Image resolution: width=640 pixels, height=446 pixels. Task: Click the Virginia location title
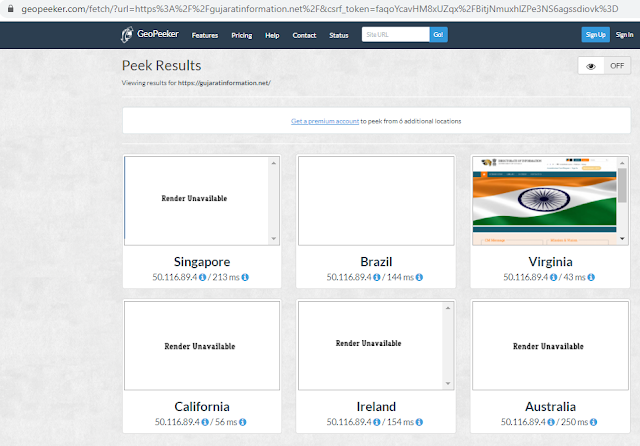coord(550,262)
